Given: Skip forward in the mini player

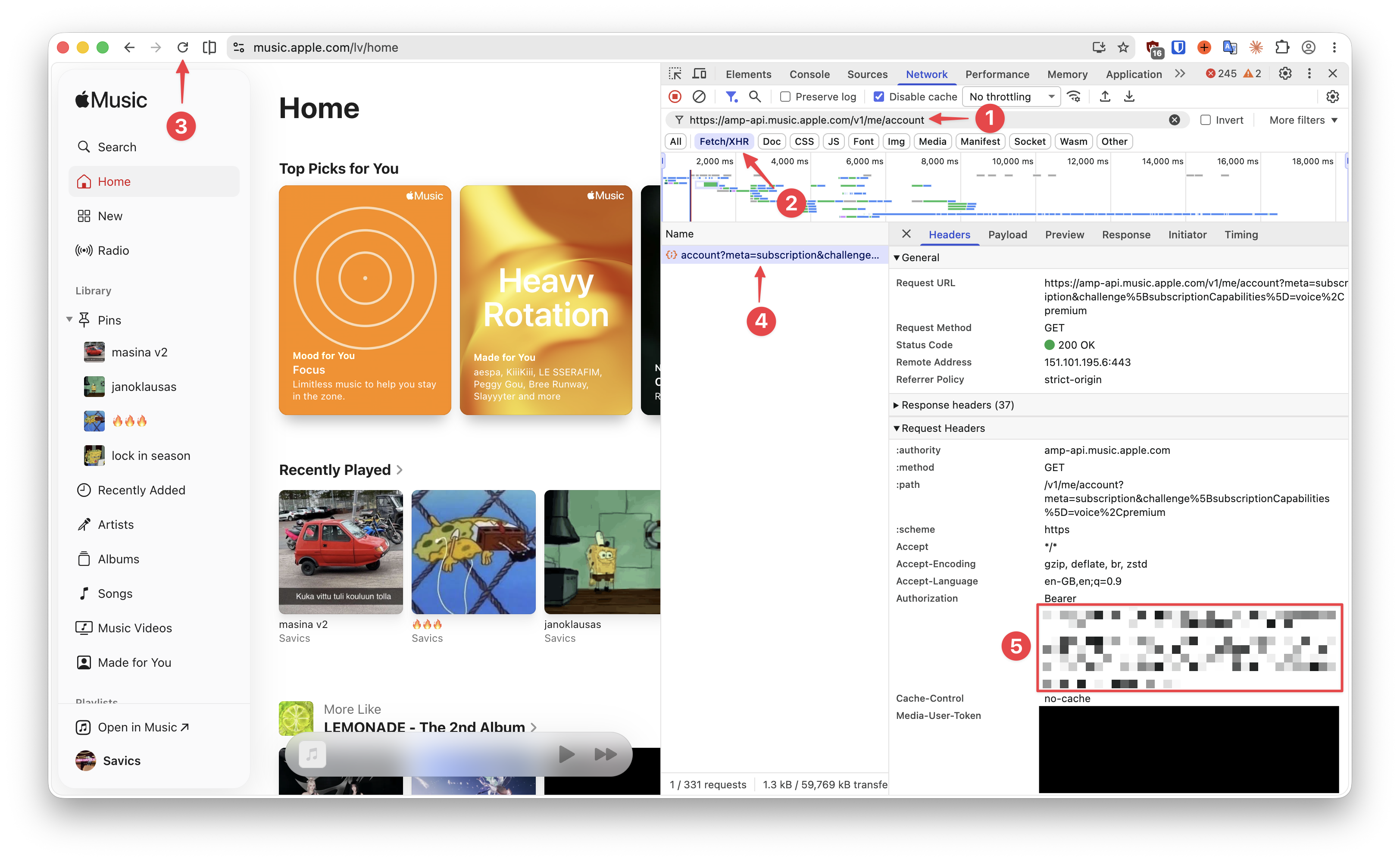Looking at the screenshot, I should coord(605,755).
